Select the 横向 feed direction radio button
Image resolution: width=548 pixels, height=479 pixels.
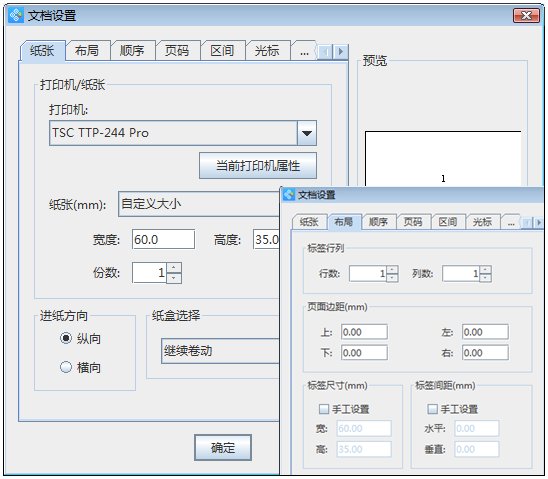click(66, 367)
